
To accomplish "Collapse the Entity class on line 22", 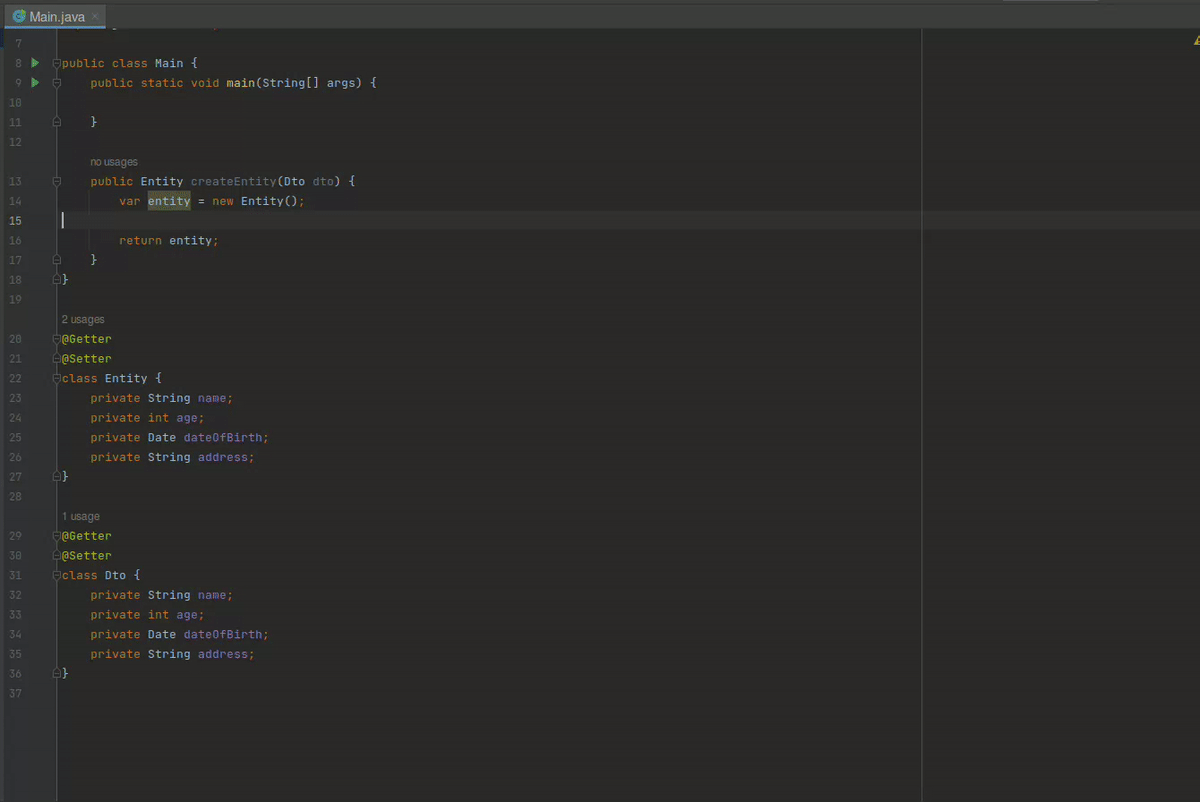I will coord(57,379).
